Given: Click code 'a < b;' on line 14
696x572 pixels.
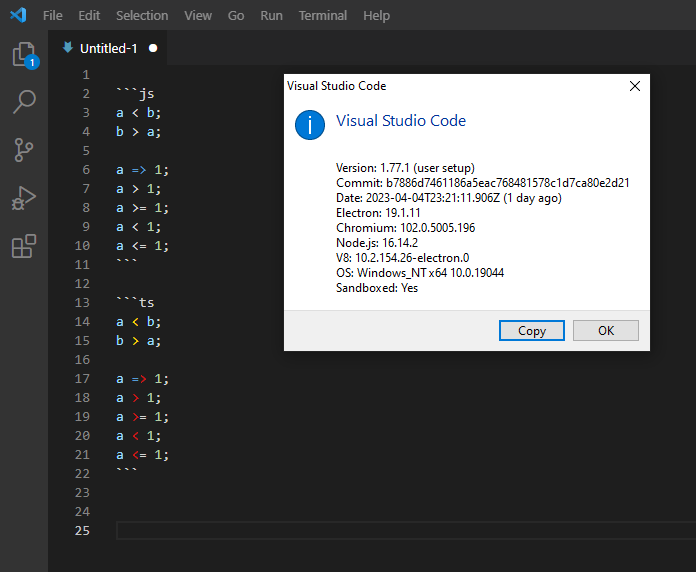Looking at the screenshot, I should (x=138, y=322).
